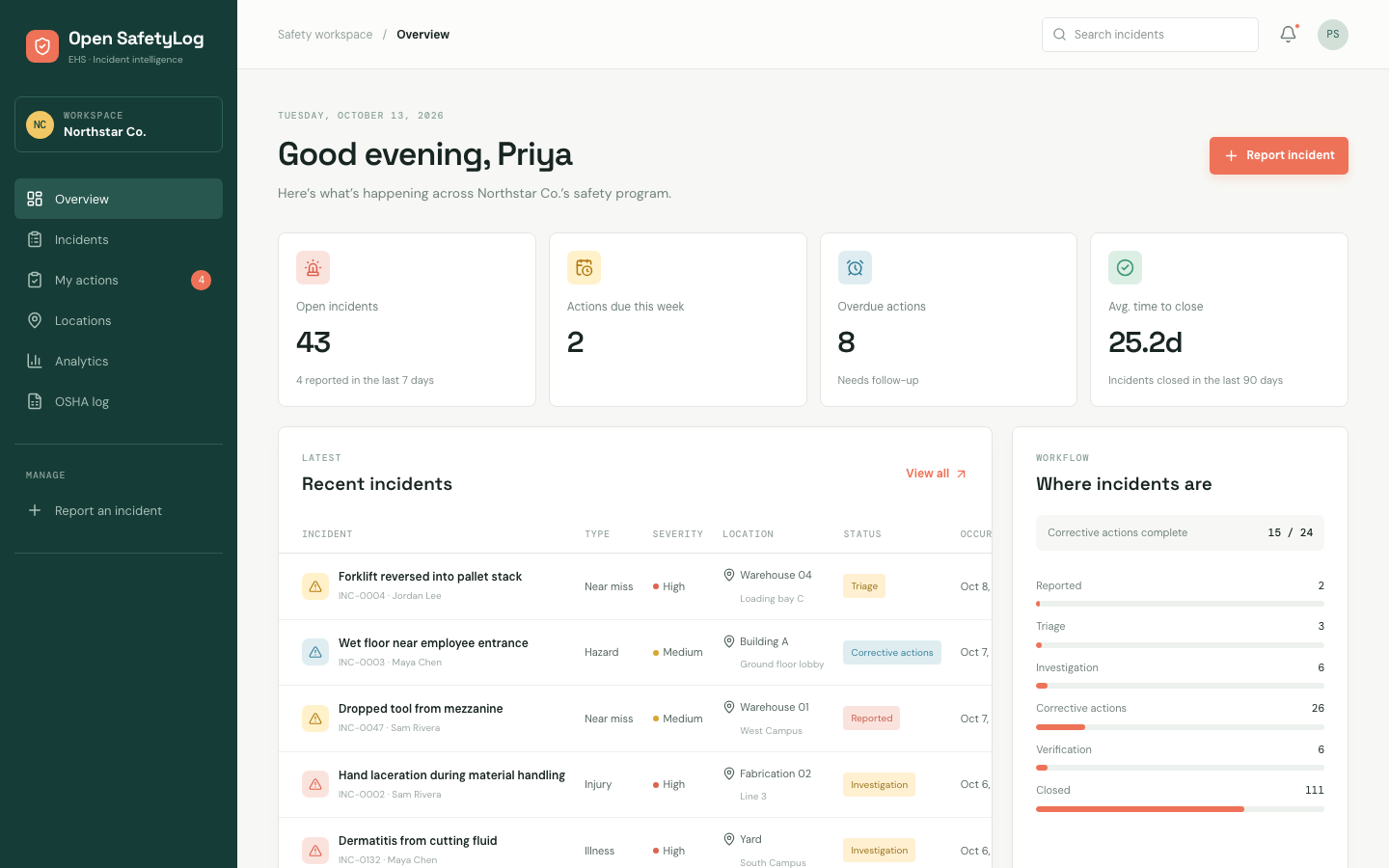Click the warning icon for Dermatitis incident
Image resolution: width=1389 pixels, height=868 pixels.
tap(315, 851)
